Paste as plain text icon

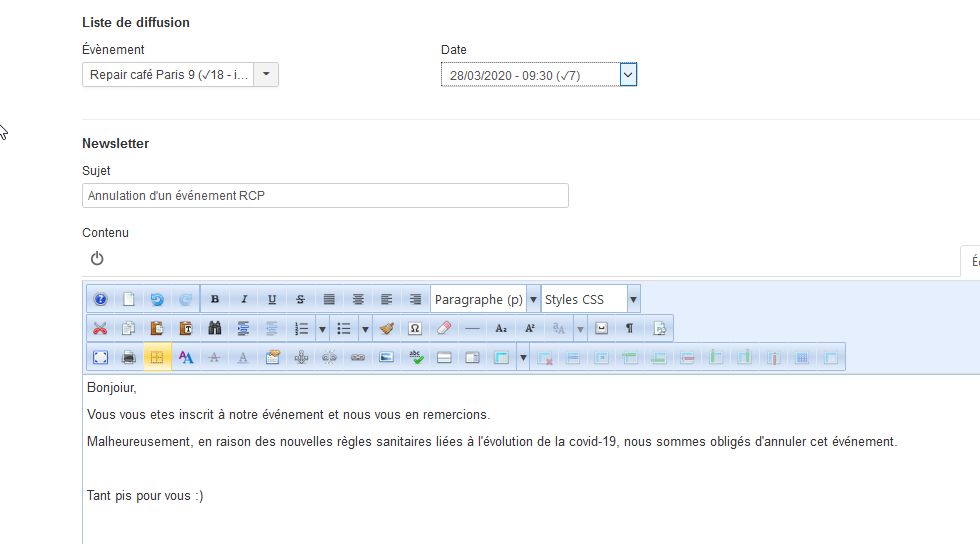click(x=186, y=328)
